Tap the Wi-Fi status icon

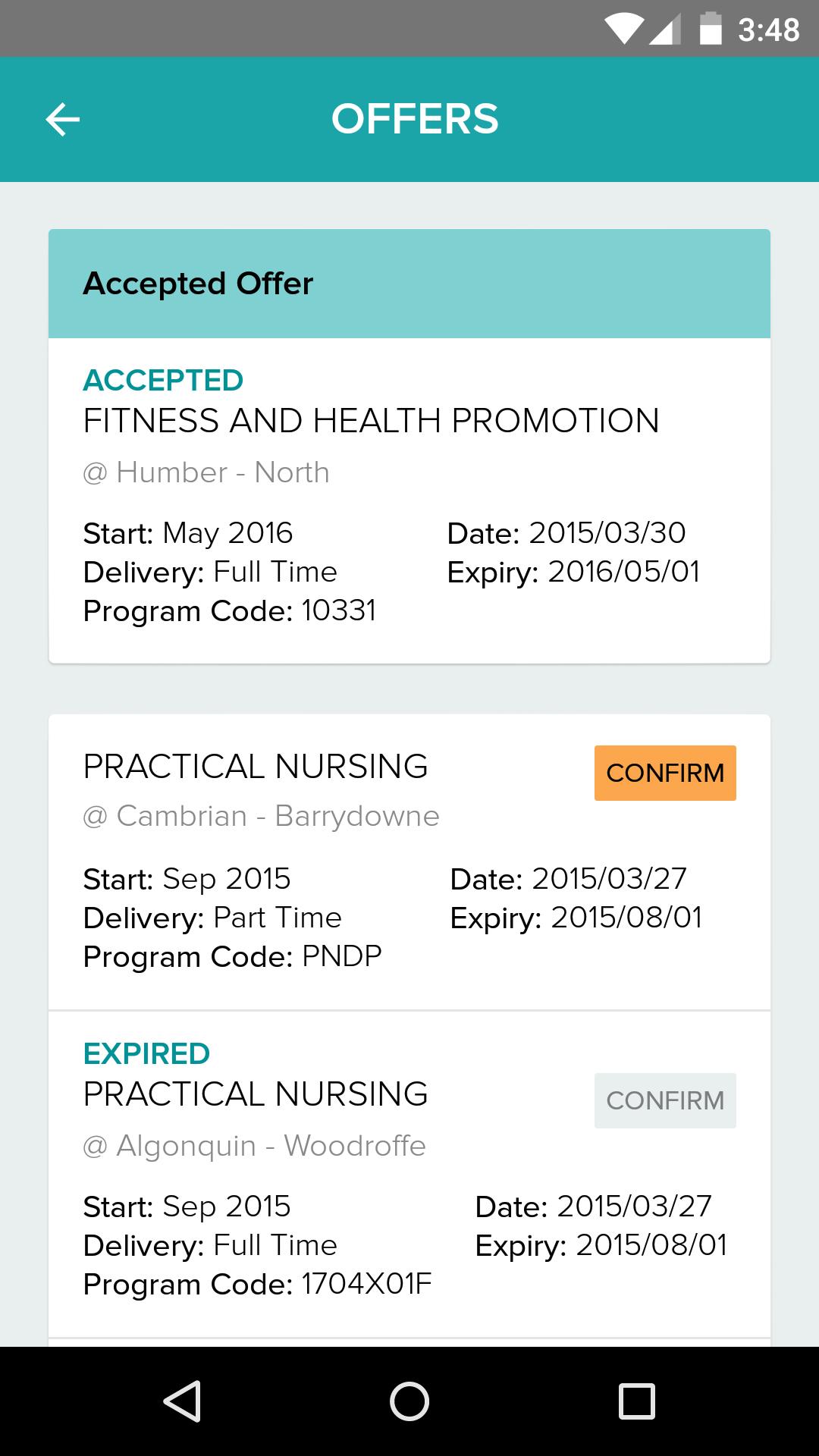click(x=624, y=30)
